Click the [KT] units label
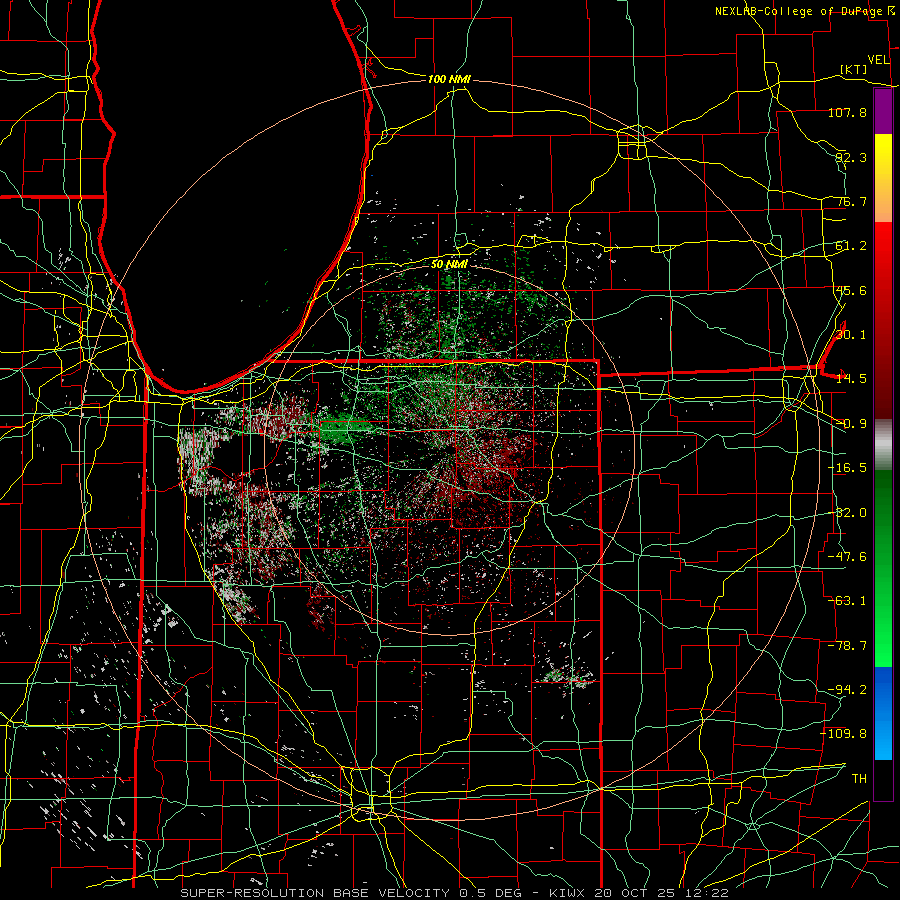The image size is (900, 900). point(854,69)
